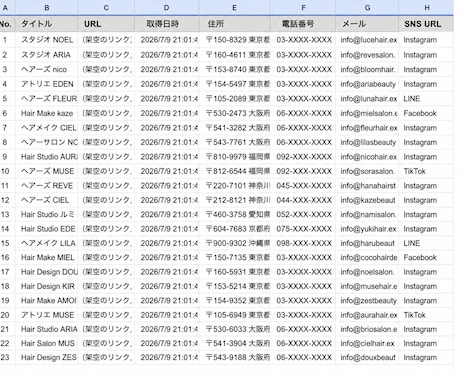This screenshot has height=380, width=460.
Task: Select the Hair Make kaze cell
Action: pos(47,113)
